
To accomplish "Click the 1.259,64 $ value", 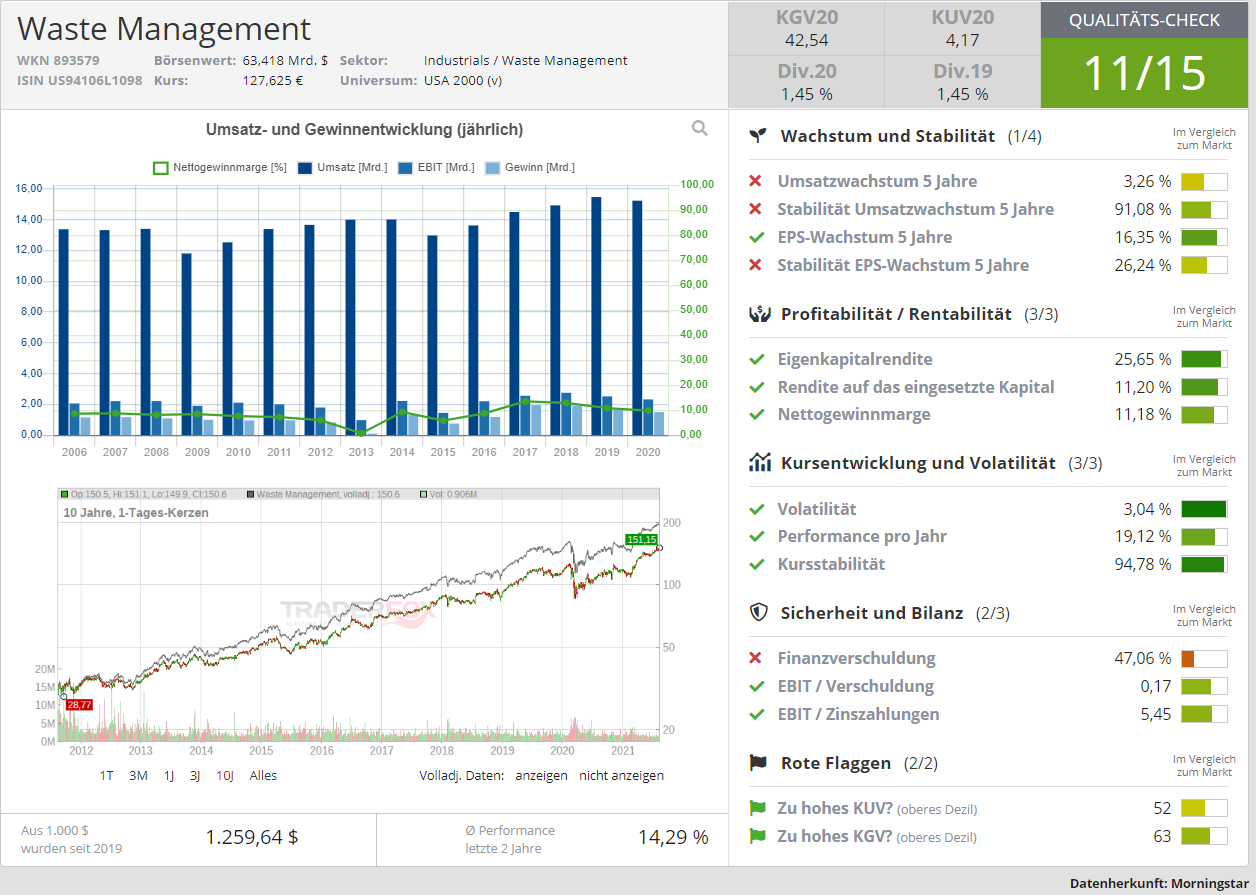I will tap(251, 837).
